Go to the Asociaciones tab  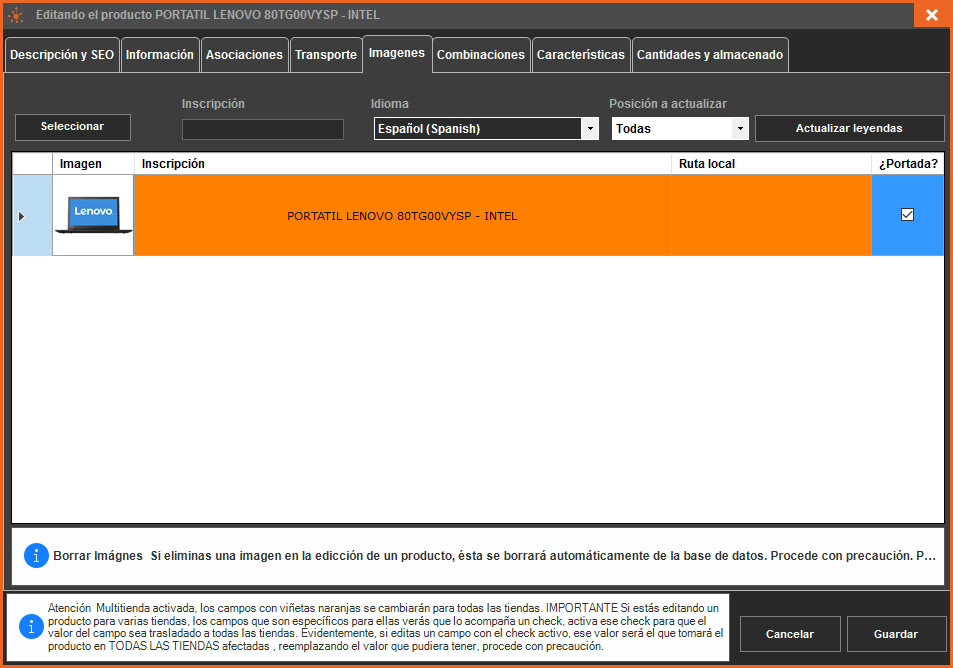coord(244,55)
